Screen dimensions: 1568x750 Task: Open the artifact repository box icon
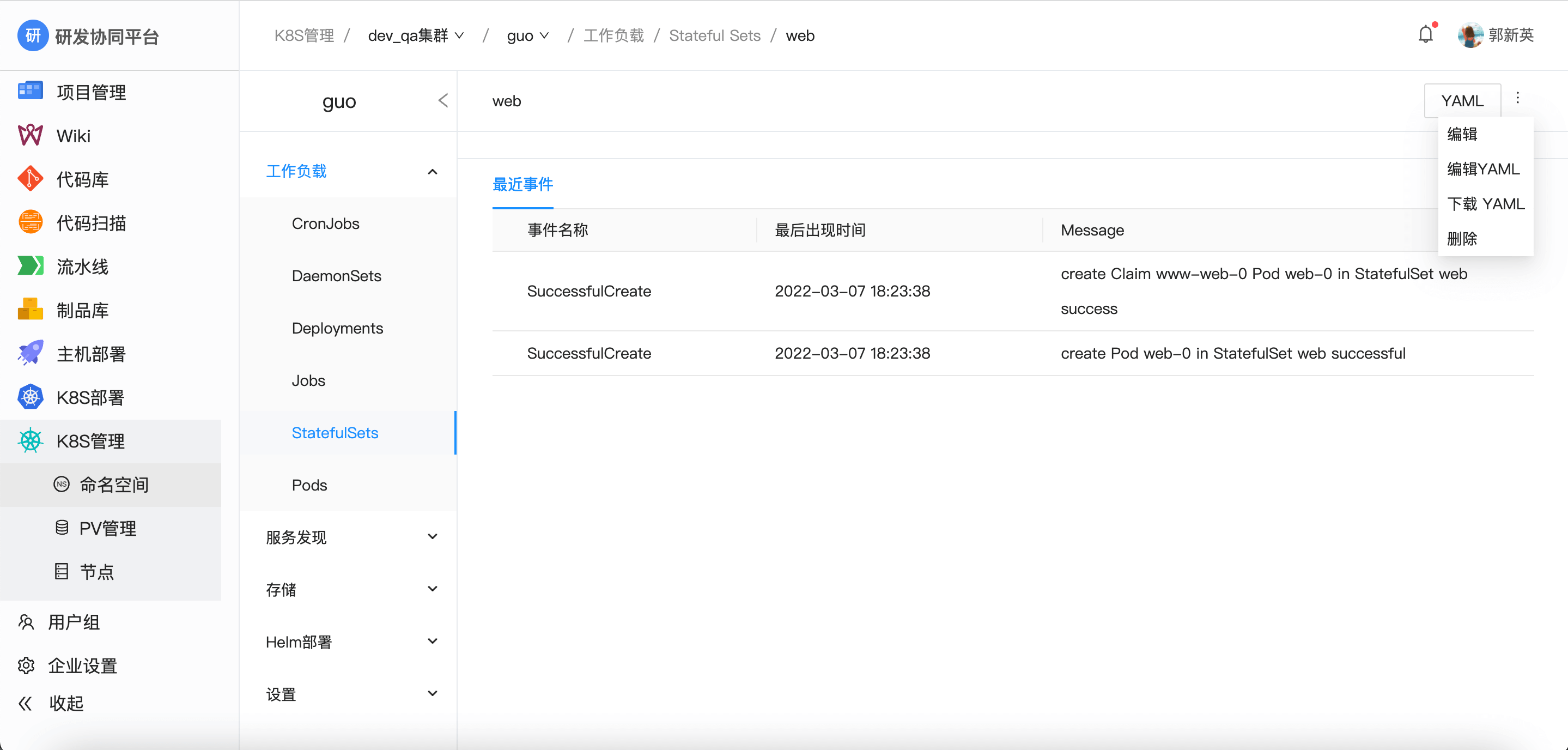30,310
